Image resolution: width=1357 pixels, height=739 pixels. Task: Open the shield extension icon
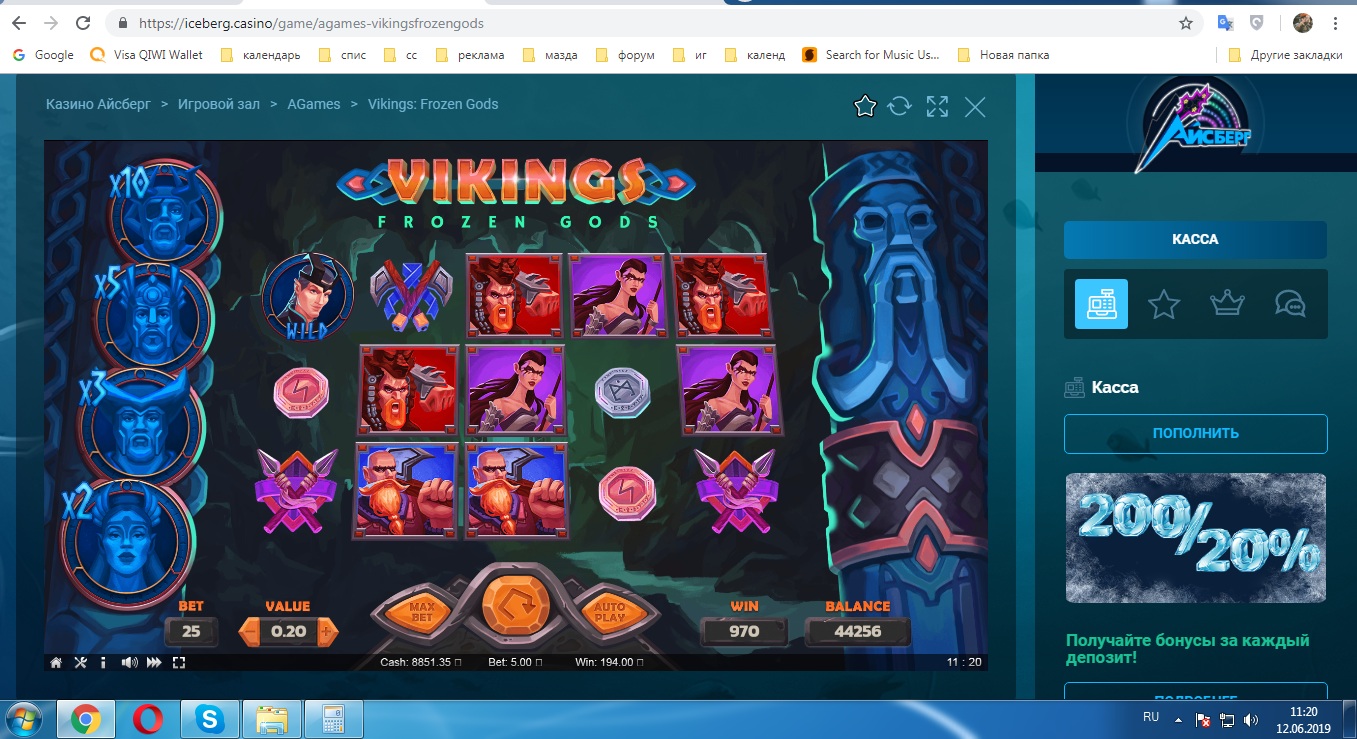(1257, 23)
